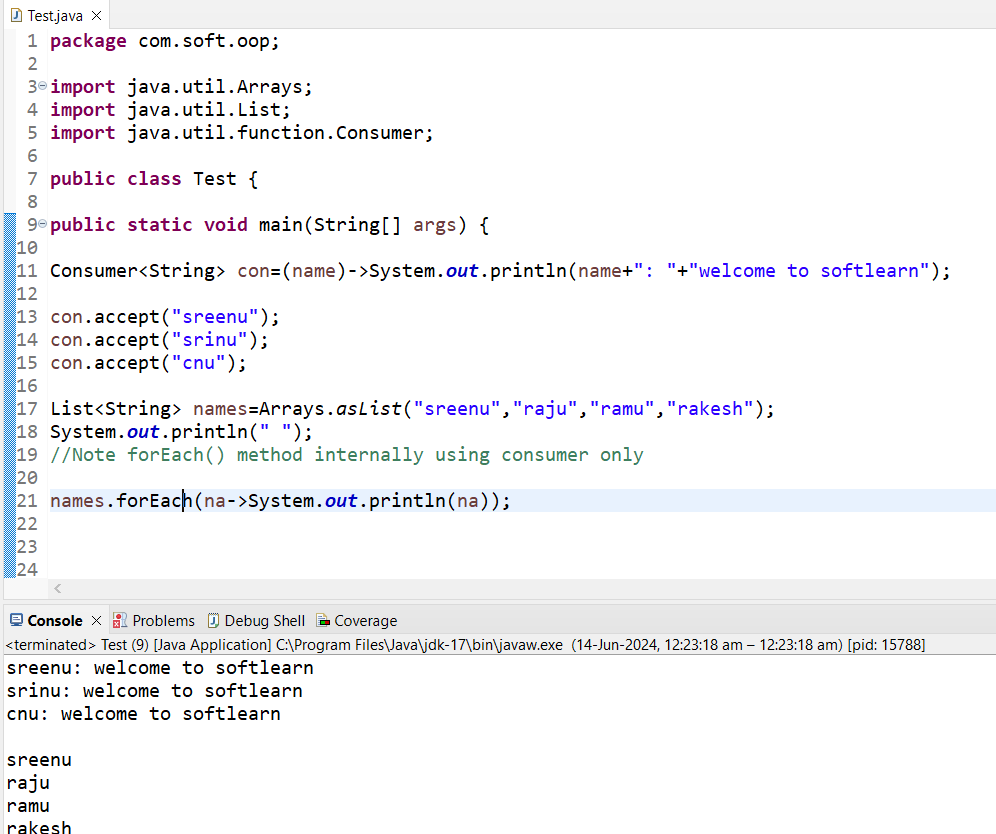
Task: Click the terminated launch info line in Console
Action: tap(465, 645)
